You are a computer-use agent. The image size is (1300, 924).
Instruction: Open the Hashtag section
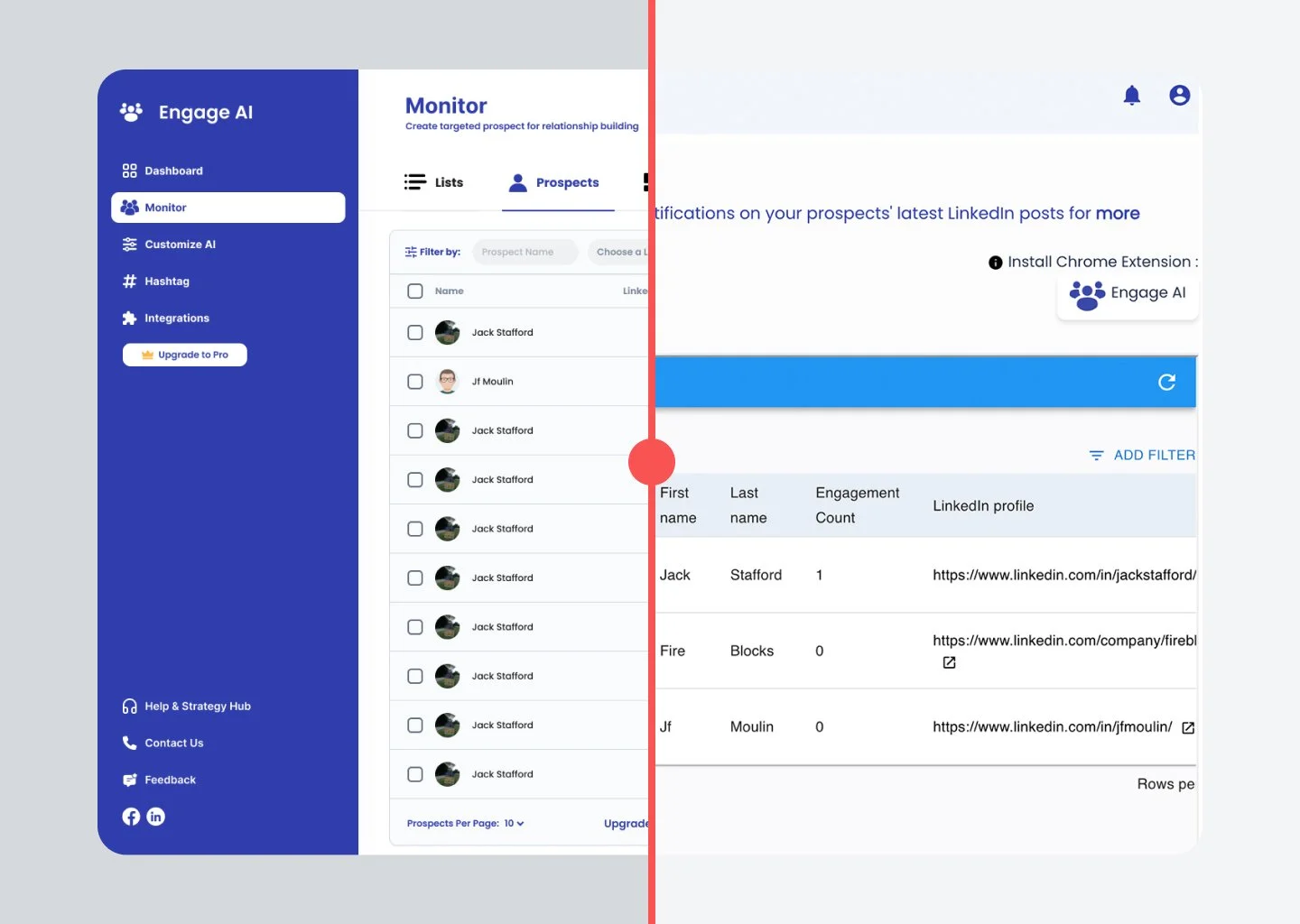tap(156, 282)
